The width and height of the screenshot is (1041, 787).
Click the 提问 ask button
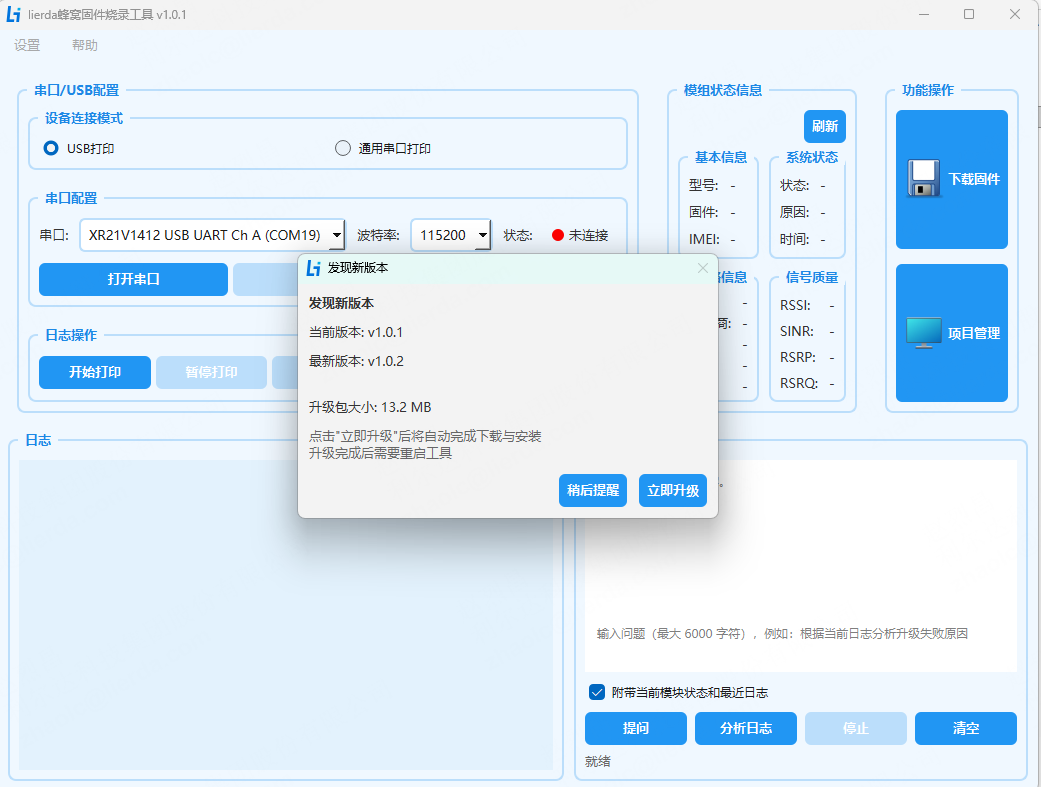pos(635,729)
